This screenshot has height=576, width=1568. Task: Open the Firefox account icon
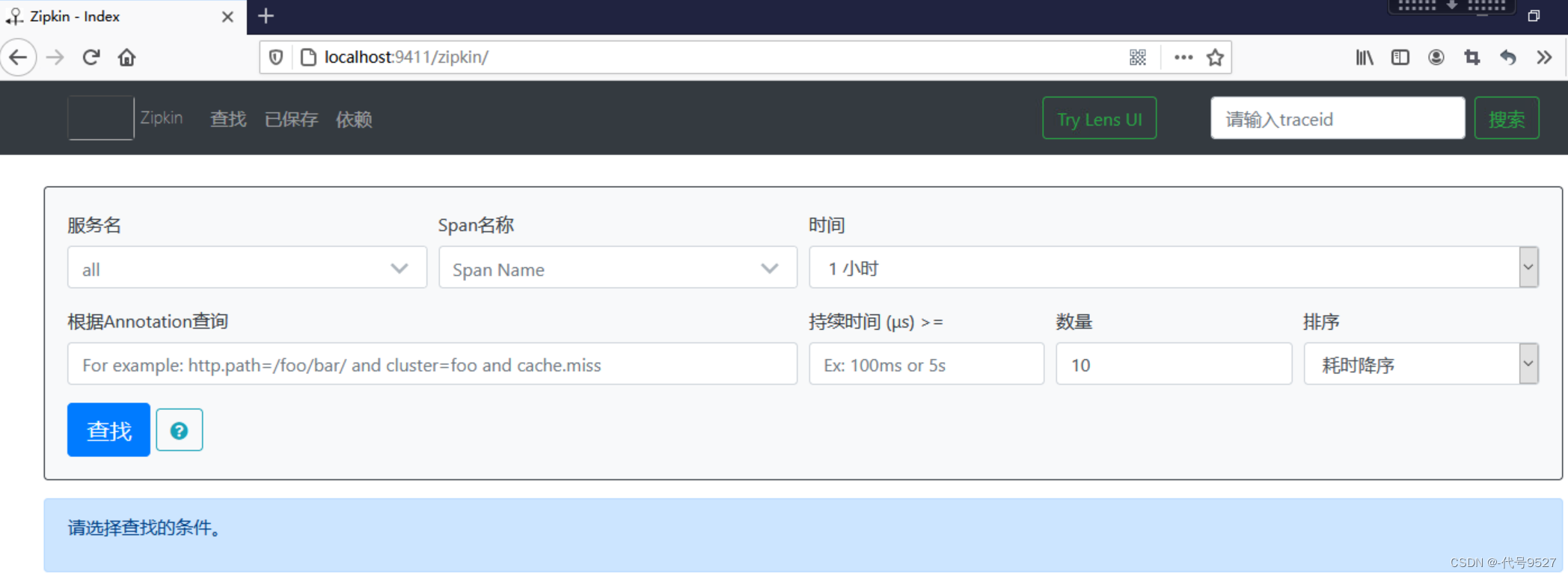pyautogui.click(x=1436, y=58)
